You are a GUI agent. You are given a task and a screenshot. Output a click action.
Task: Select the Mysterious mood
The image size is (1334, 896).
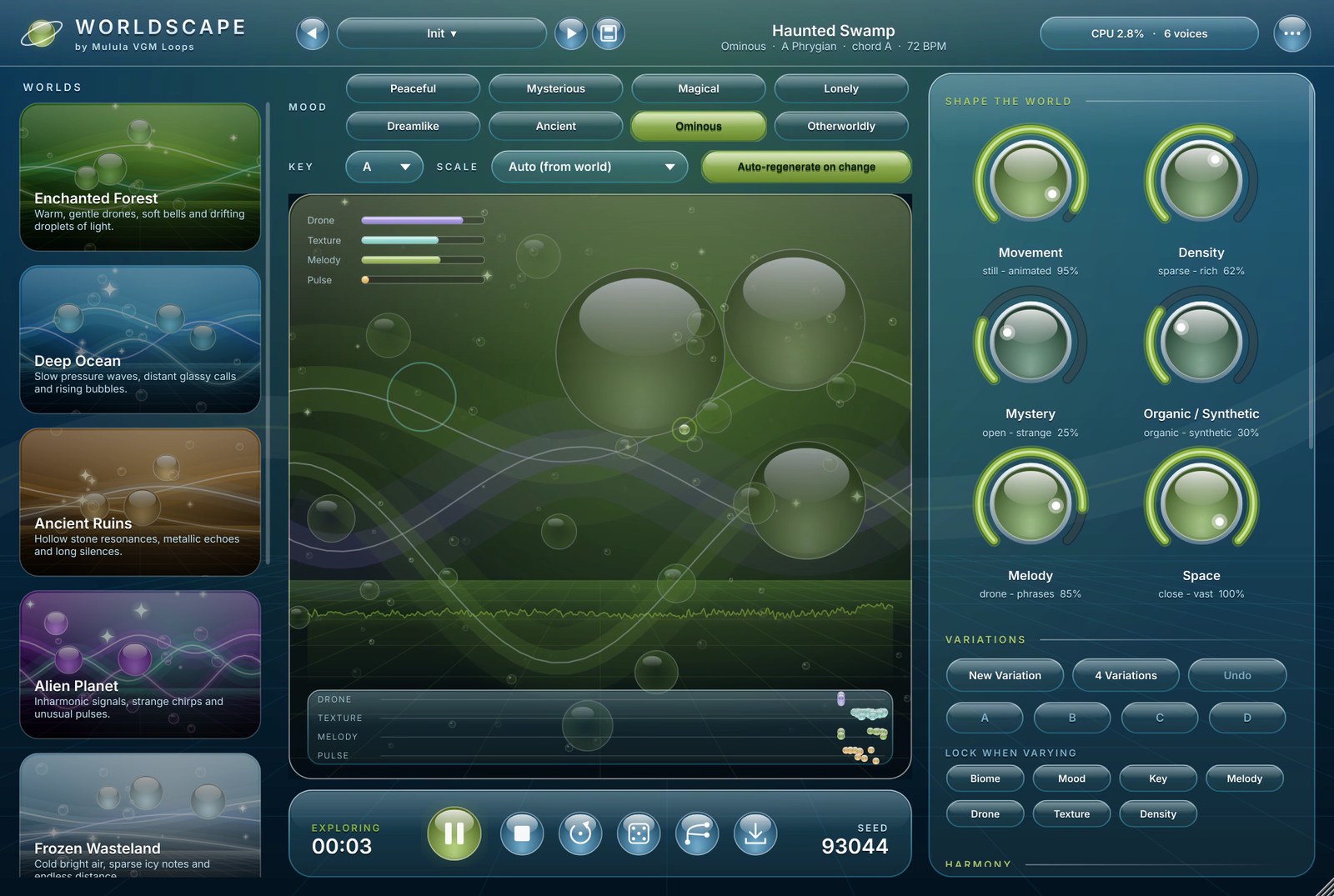(x=556, y=88)
